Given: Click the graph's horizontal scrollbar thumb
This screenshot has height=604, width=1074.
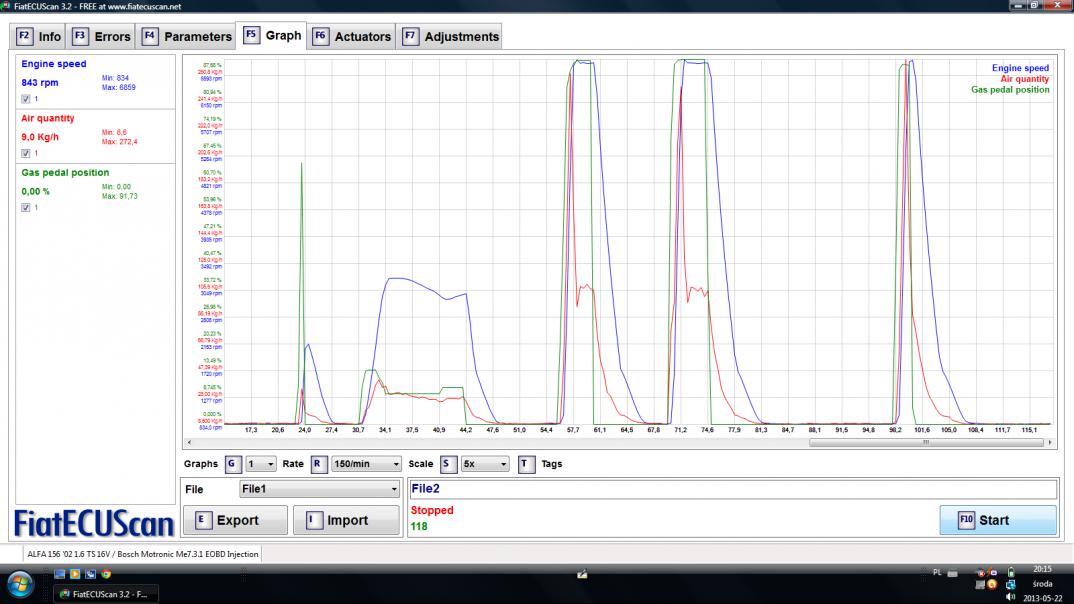Looking at the screenshot, I should (x=928, y=441).
